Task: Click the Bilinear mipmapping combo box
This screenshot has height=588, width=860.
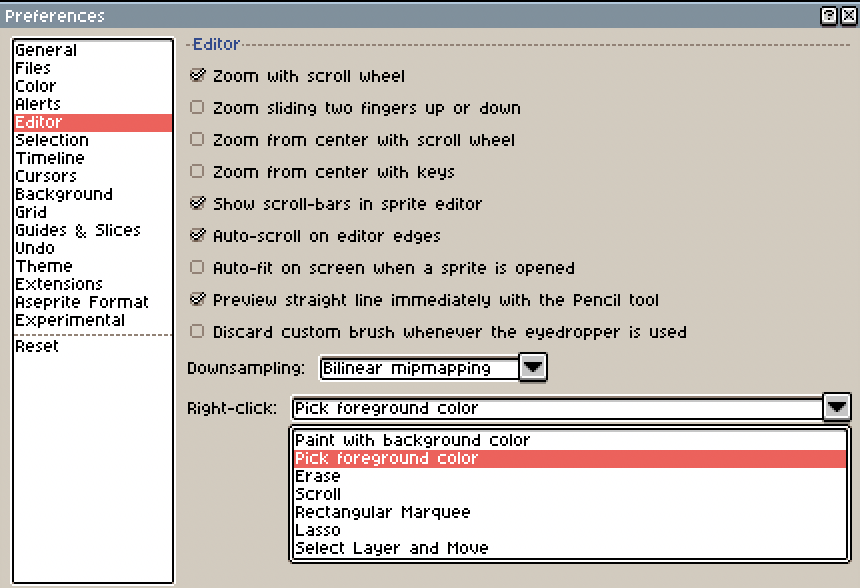Action: click(418, 368)
